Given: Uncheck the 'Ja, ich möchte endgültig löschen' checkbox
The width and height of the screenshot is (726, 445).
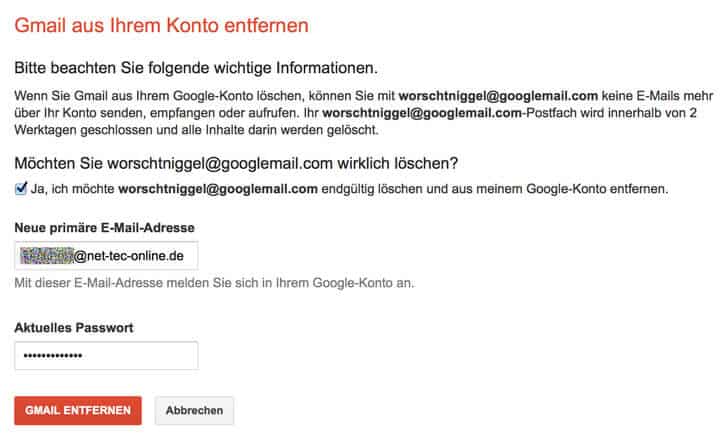Looking at the screenshot, I should coord(21,188).
